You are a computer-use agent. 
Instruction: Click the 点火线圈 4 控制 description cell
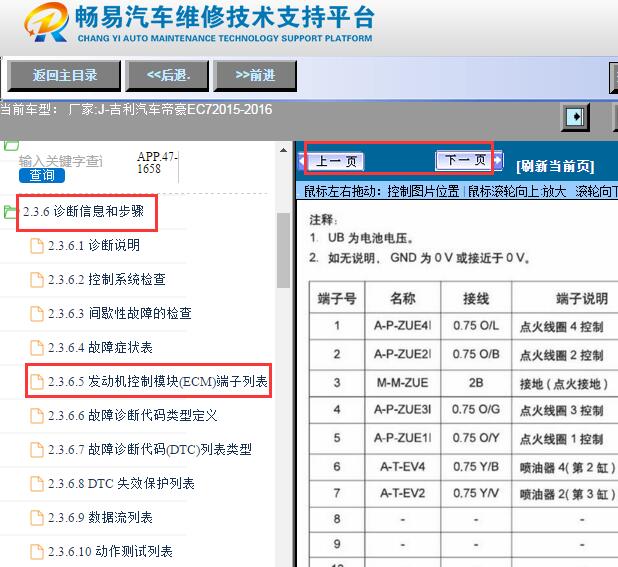[565, 327]
